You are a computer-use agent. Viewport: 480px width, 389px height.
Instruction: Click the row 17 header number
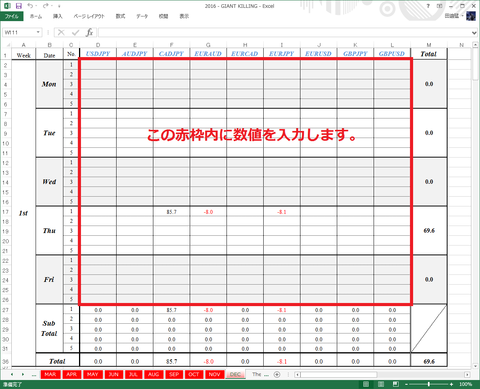pos(6,212)
